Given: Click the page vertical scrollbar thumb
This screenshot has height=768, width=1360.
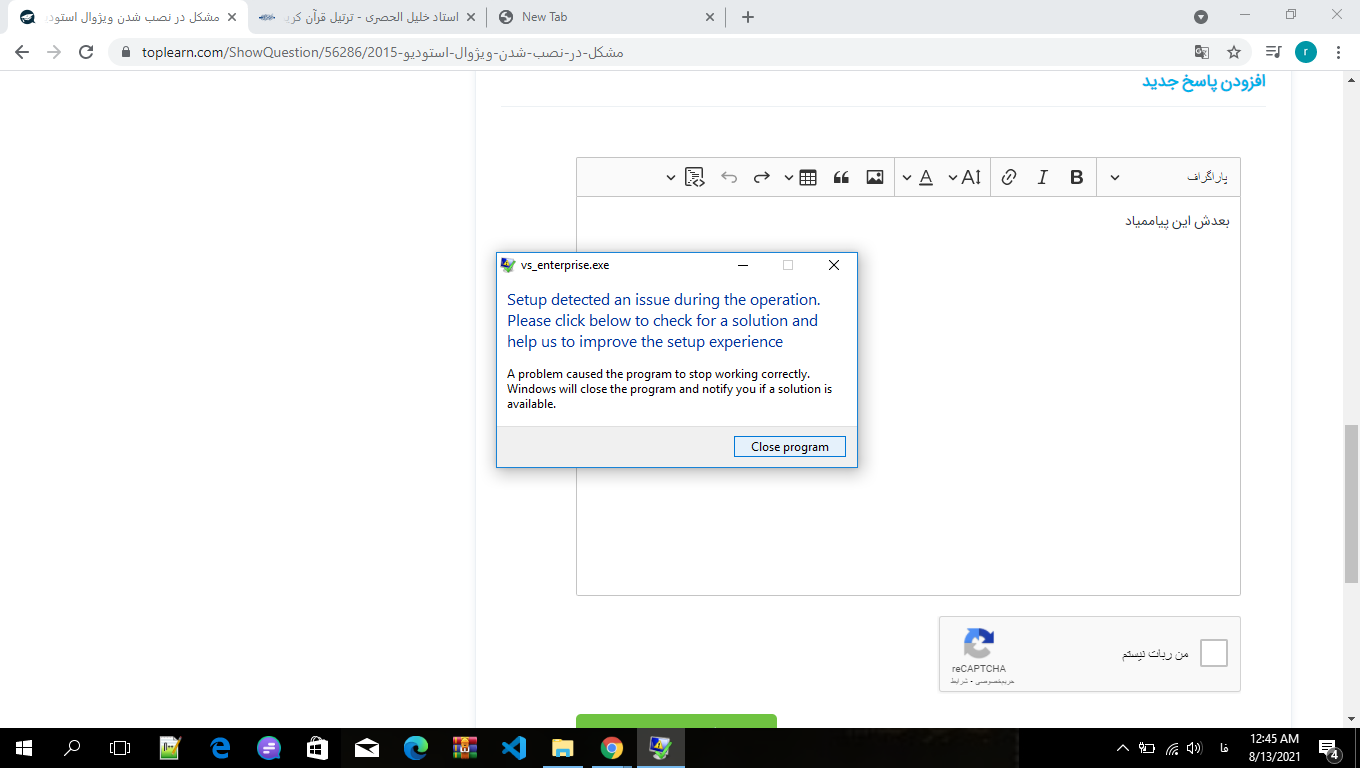Looking at the screenshot, I should pos(1351,504).
